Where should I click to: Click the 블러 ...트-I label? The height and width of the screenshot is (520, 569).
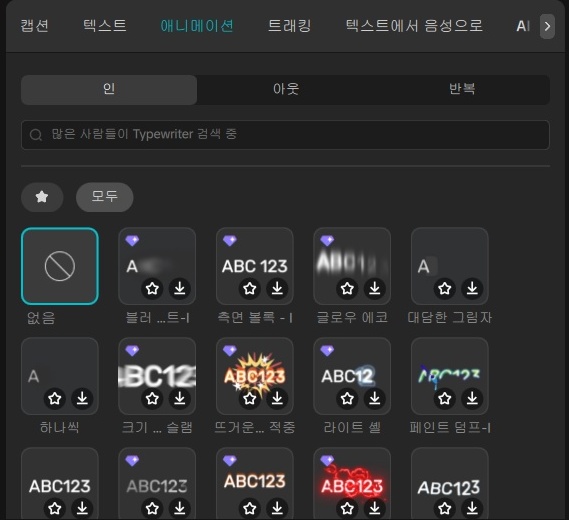[x=157, y=318]
